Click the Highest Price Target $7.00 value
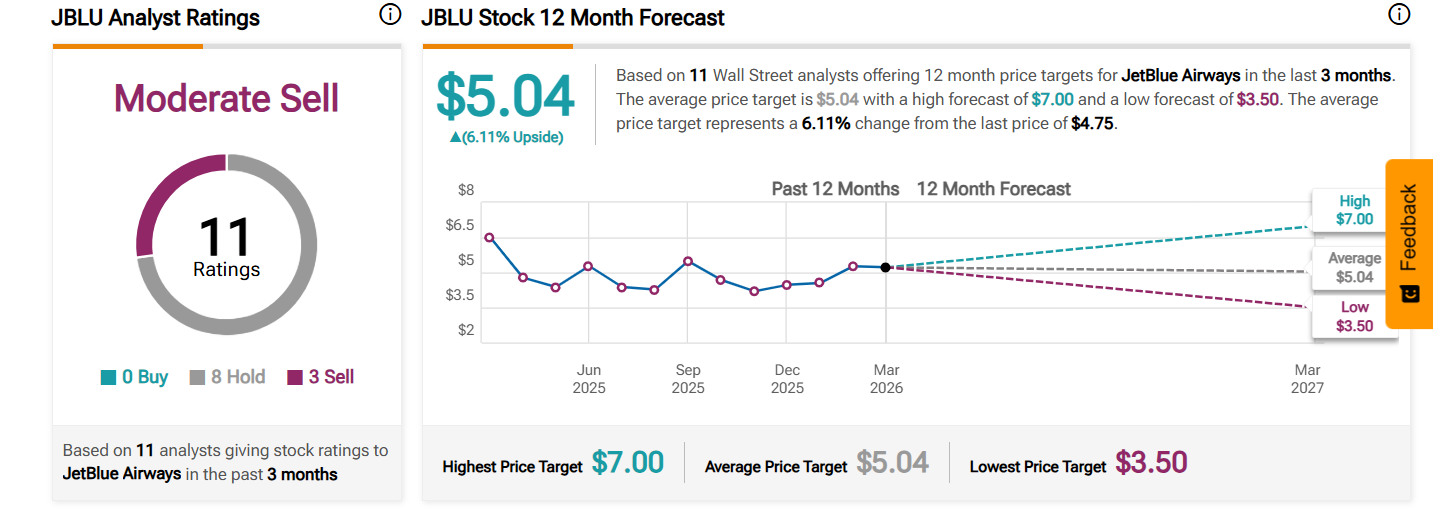This screenshot has width=1433, height=531. point(627,462)
